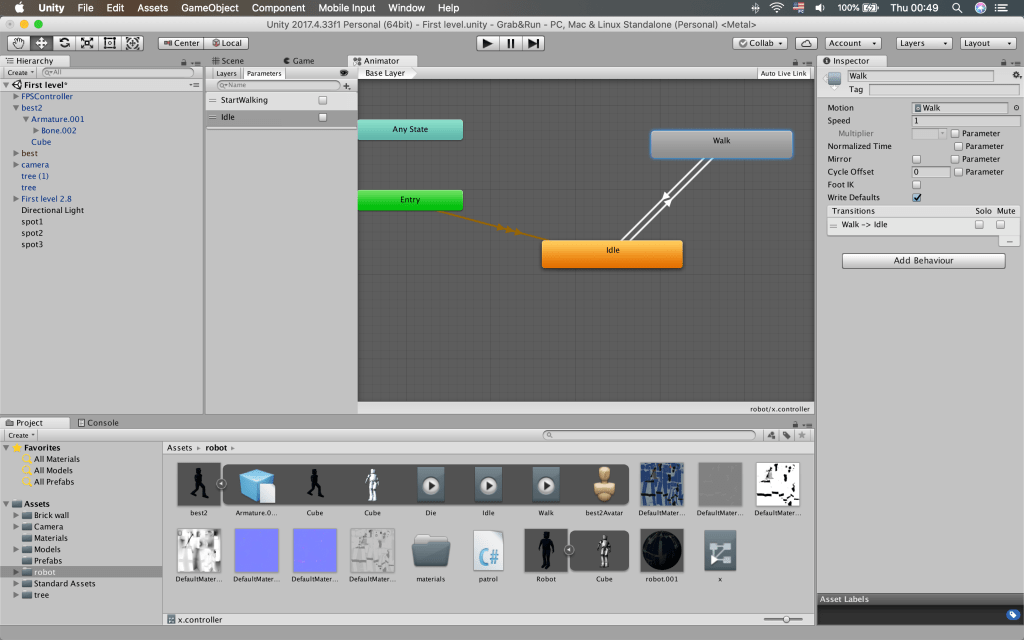Add a parameter with plus icon
Screen dimensions: 1024x640
click(x=346, y=86)
